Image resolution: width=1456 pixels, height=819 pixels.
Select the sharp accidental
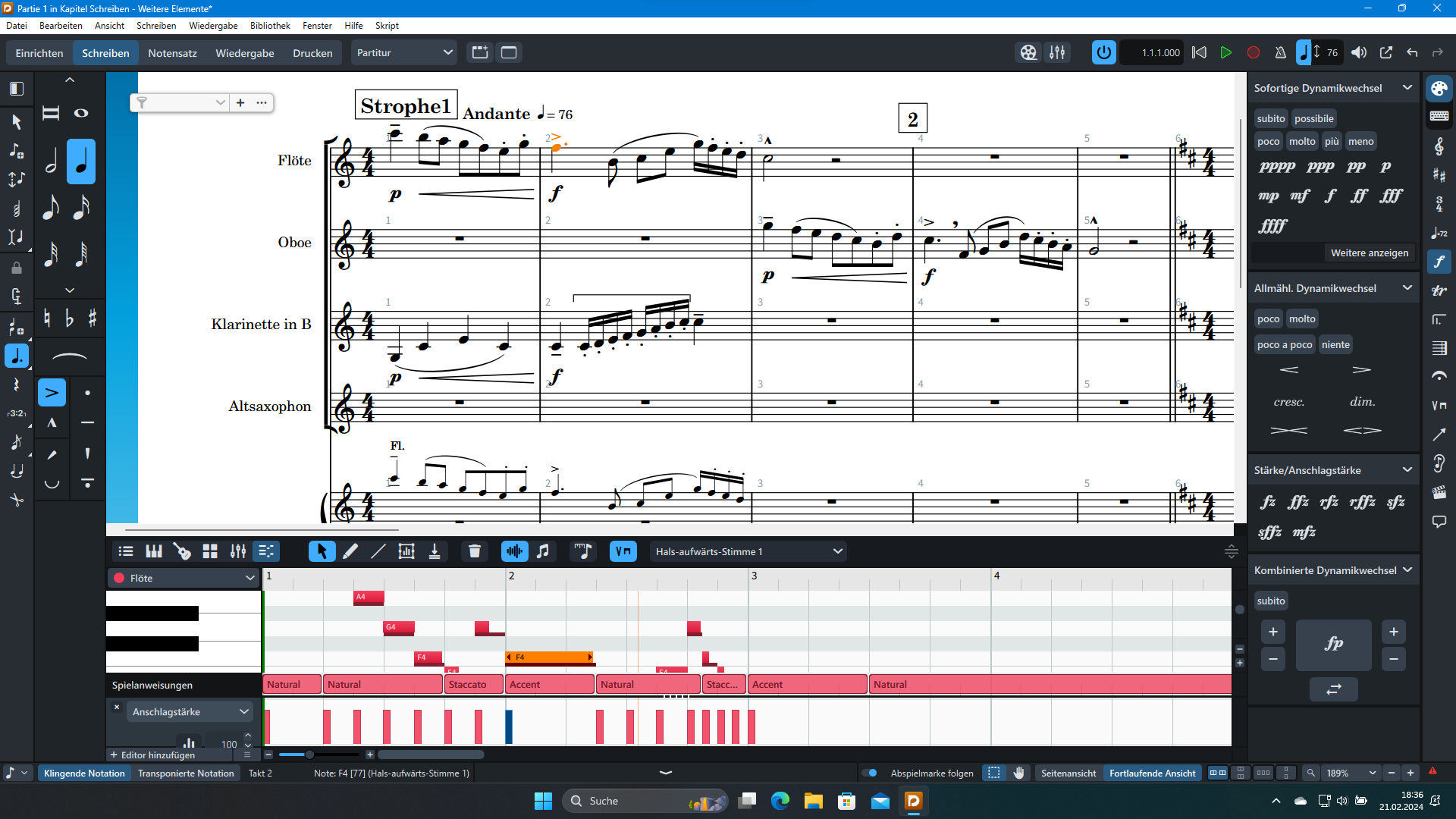pos(93,318)
